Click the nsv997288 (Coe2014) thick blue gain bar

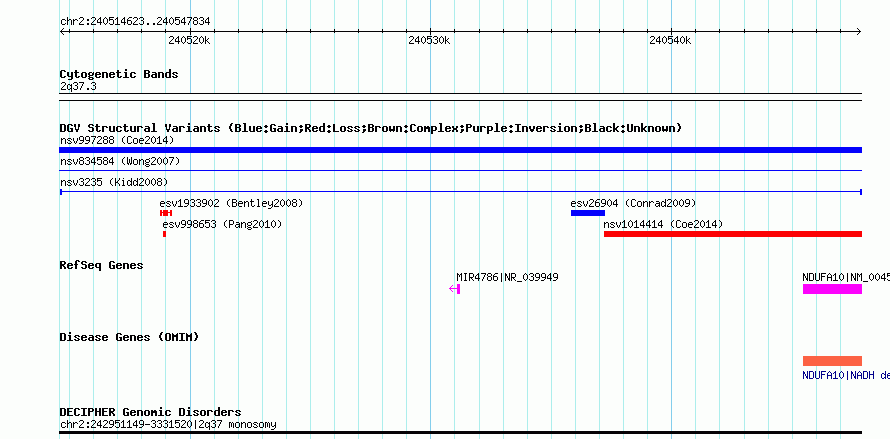click(x=460, y=150)
